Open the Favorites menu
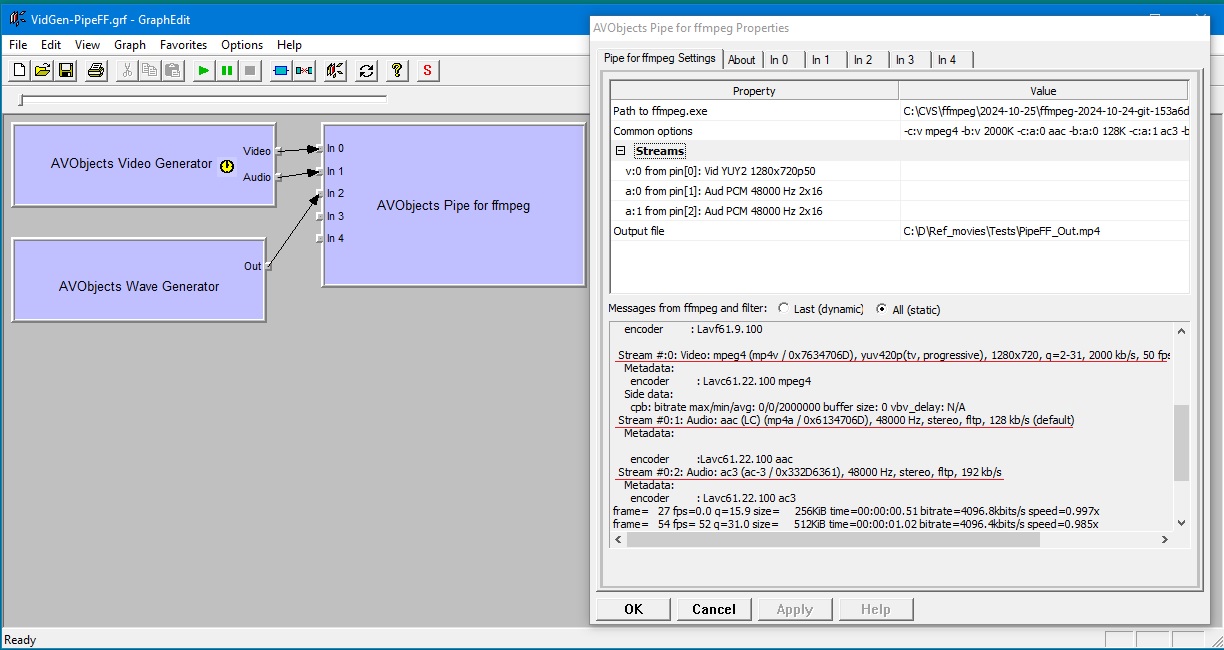The image size is (1224, 650). 183,44
